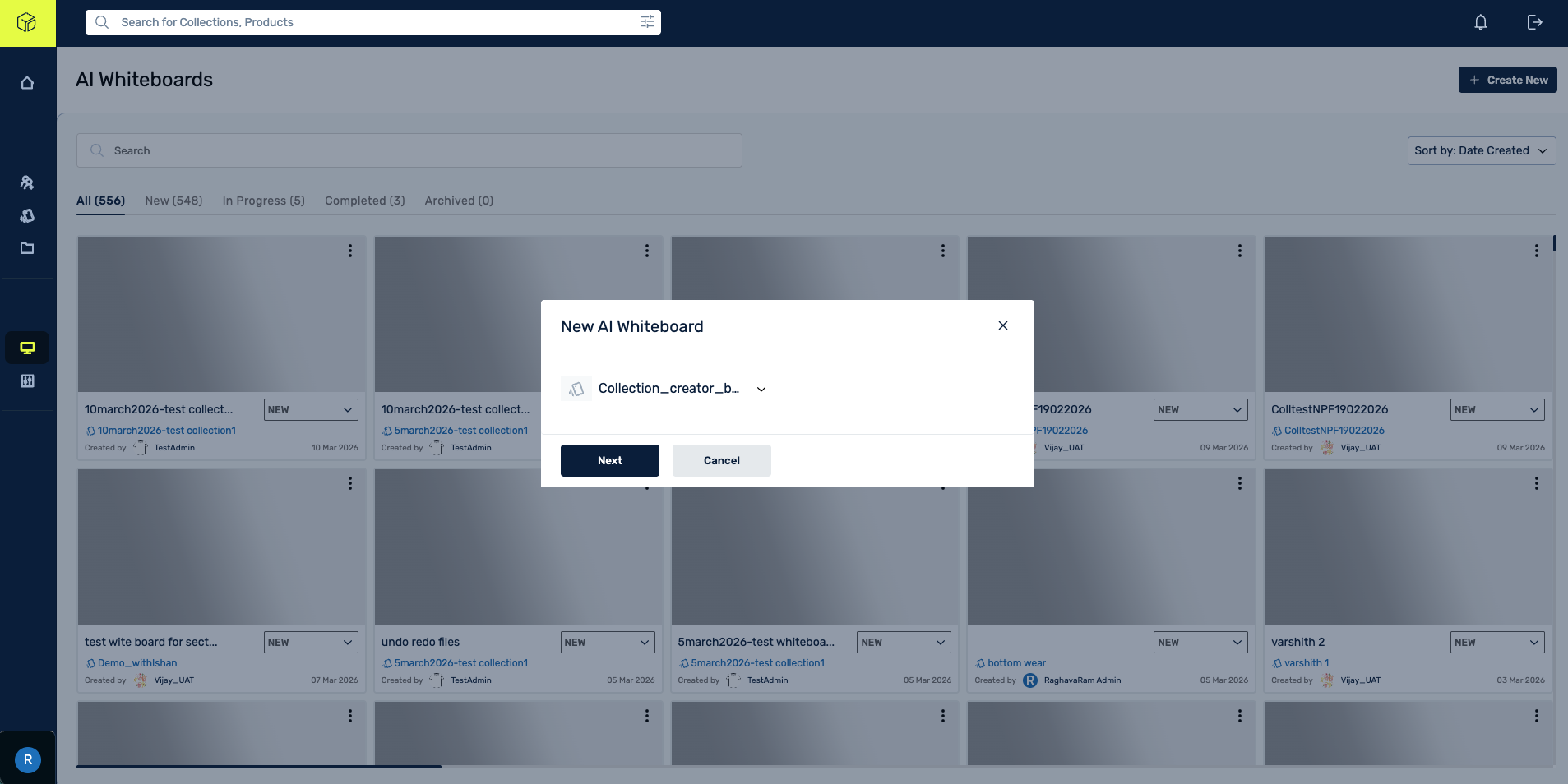The image size is (1568, 784).
Task: Click the whiteboards Search input field
Action: coord(409,150)
